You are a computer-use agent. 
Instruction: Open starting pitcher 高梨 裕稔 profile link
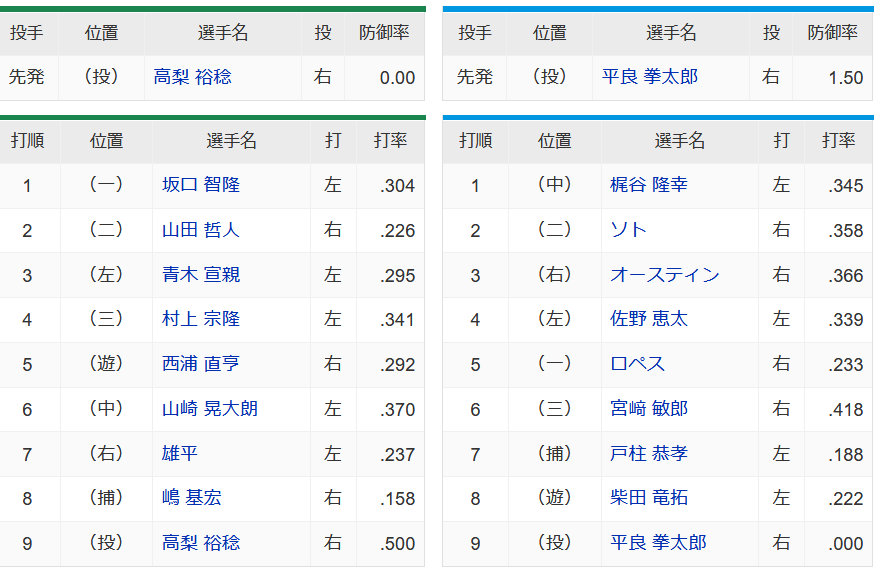[192, 77]
